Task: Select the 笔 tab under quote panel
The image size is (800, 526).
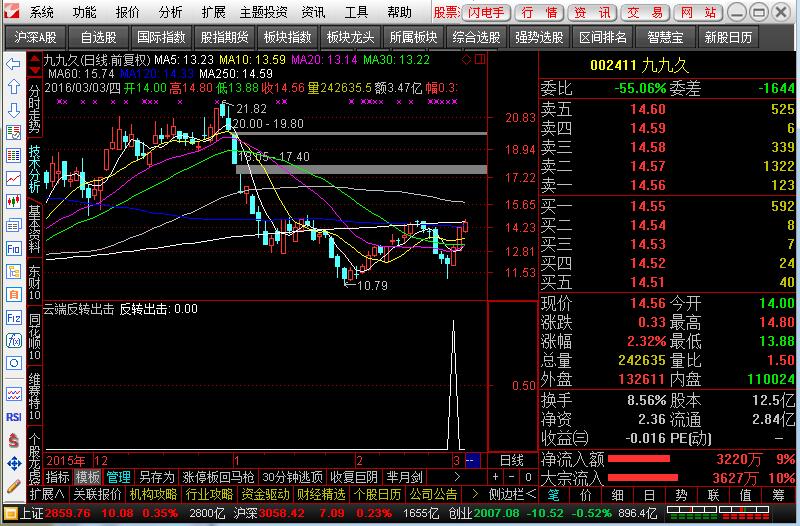Action: pos(554,495)
